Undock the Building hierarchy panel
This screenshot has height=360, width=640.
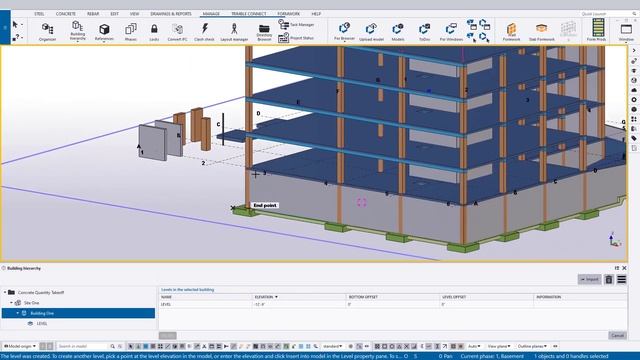[x=617, y=268]
